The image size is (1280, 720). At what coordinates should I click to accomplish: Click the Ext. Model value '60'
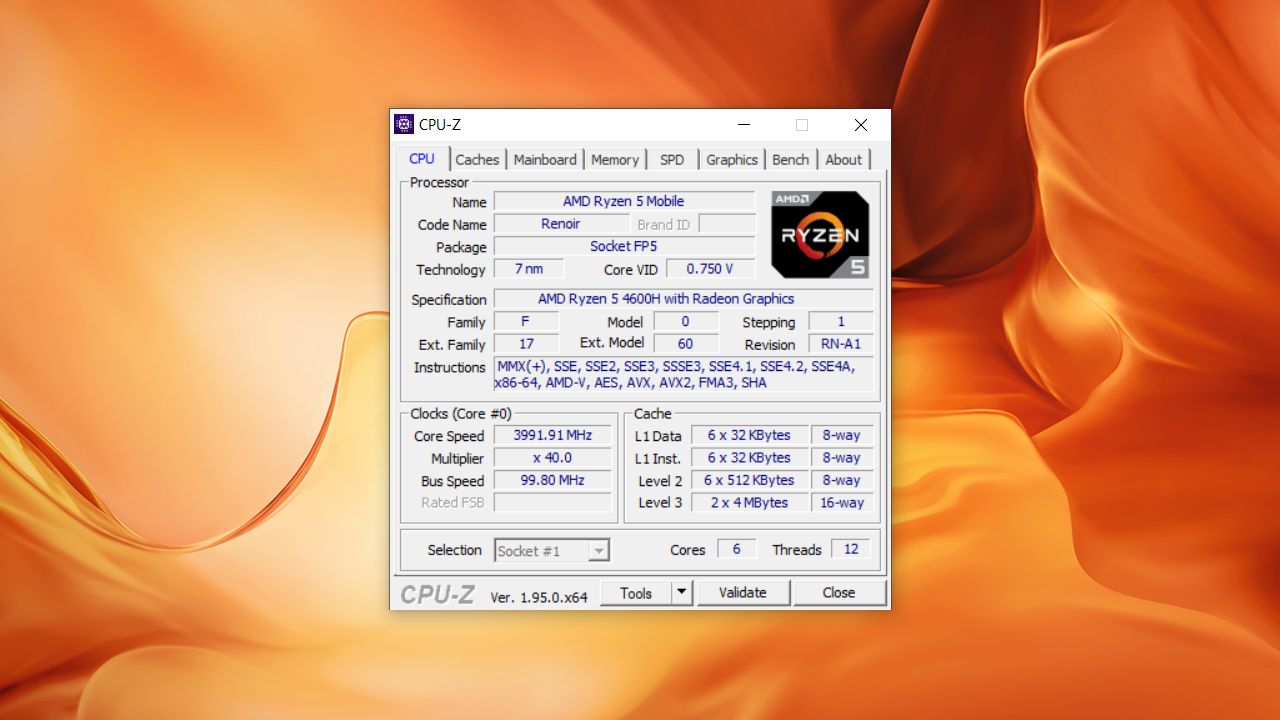(x=686, y=344)
